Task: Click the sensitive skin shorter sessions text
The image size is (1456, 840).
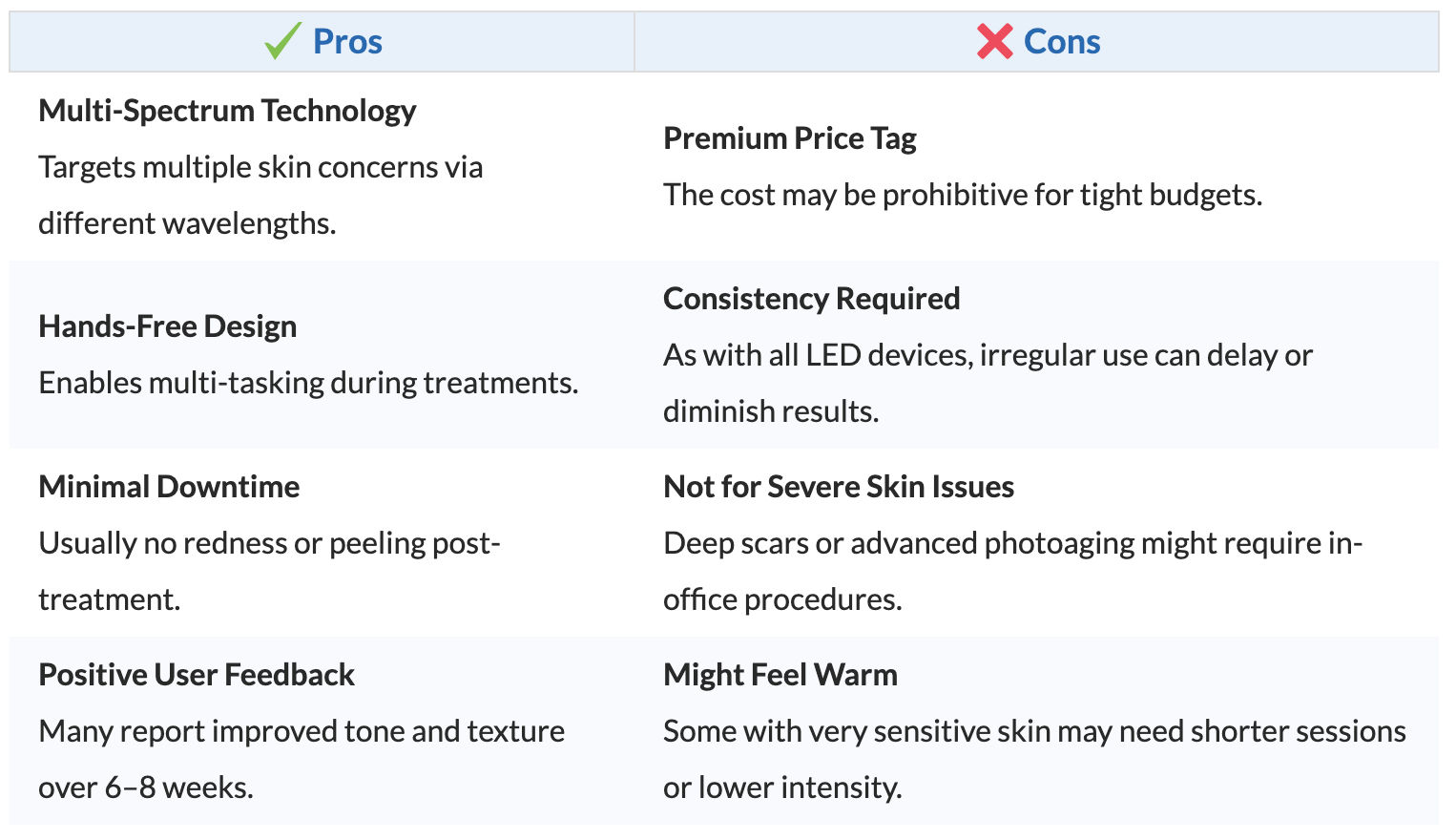Action: [1034, 759]
